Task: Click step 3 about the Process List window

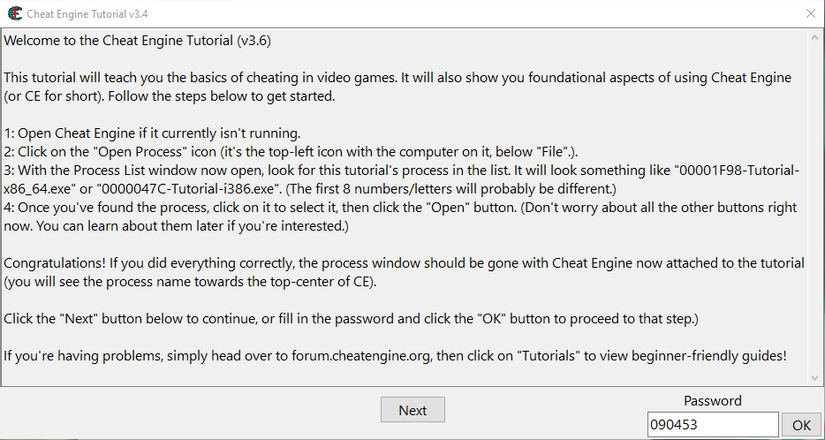Action: point(300,170)
